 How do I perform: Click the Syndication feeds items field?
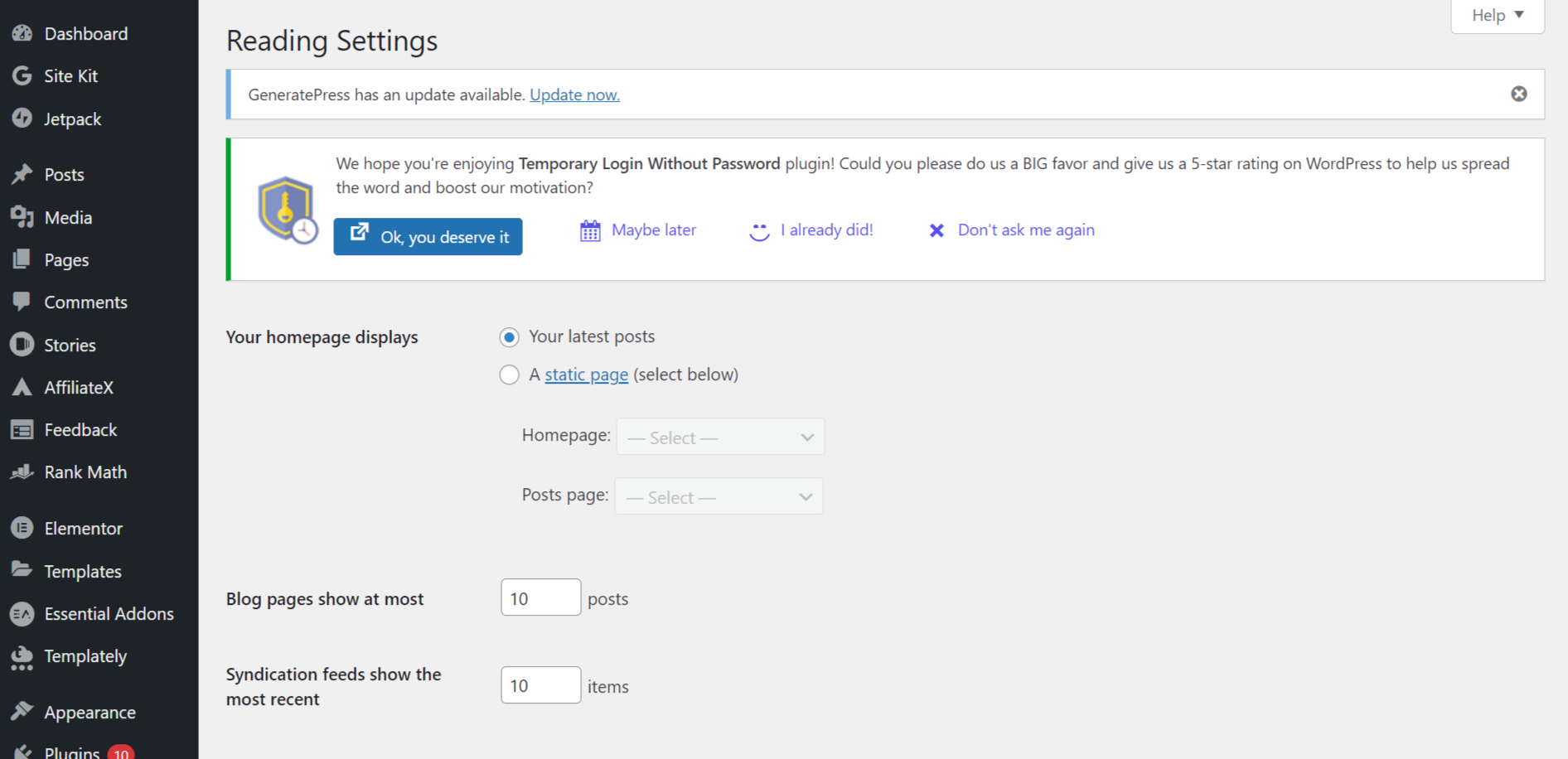coord(540,685)
